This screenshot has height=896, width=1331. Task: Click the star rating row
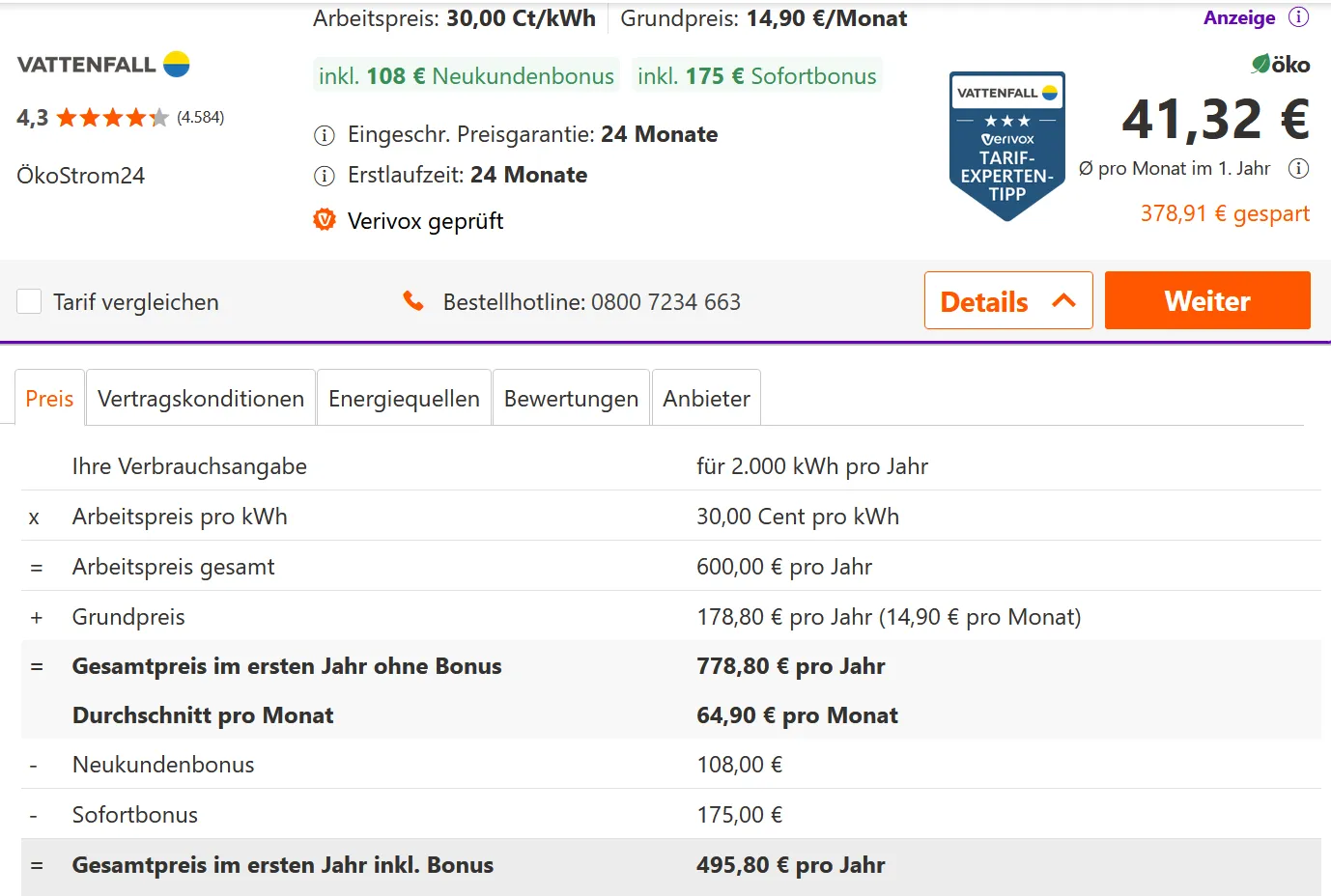112,118
